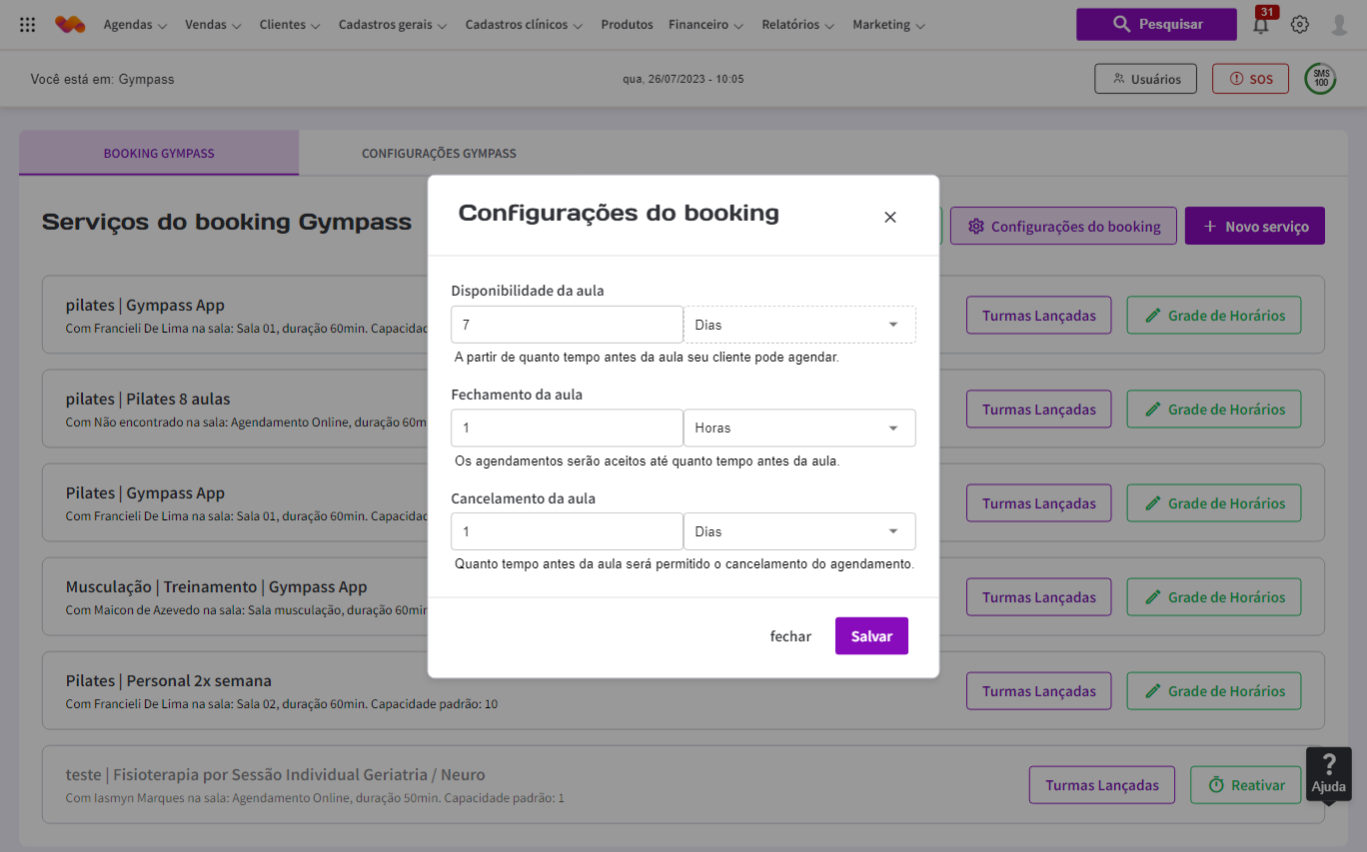1367x852 pixels.
Task: Open Grade de Horários for capitalized Pilates Gympass App
Action: pyautogui.click(x=1214, y=503)
